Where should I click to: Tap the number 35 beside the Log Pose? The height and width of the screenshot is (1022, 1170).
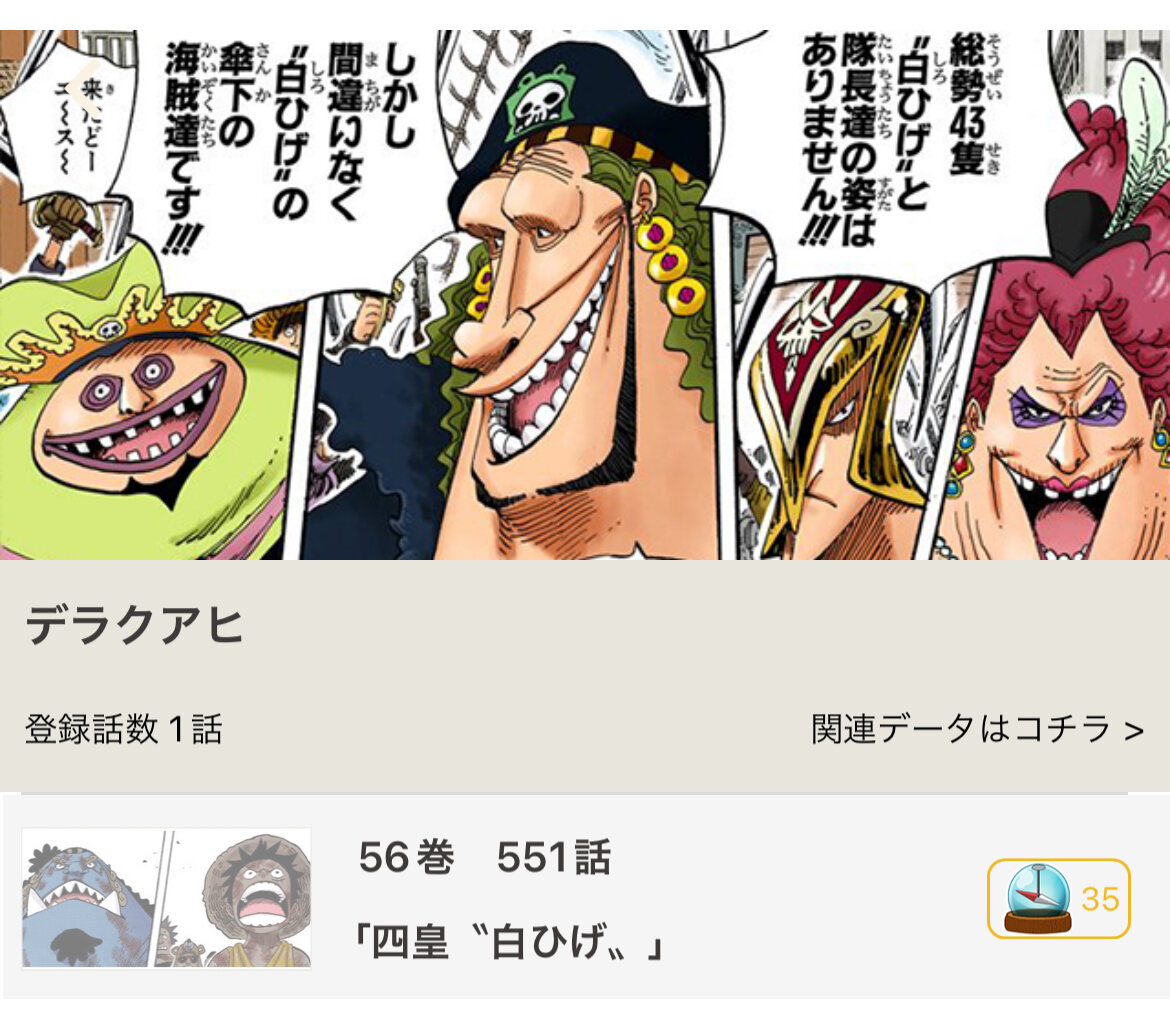(1100, 899)
